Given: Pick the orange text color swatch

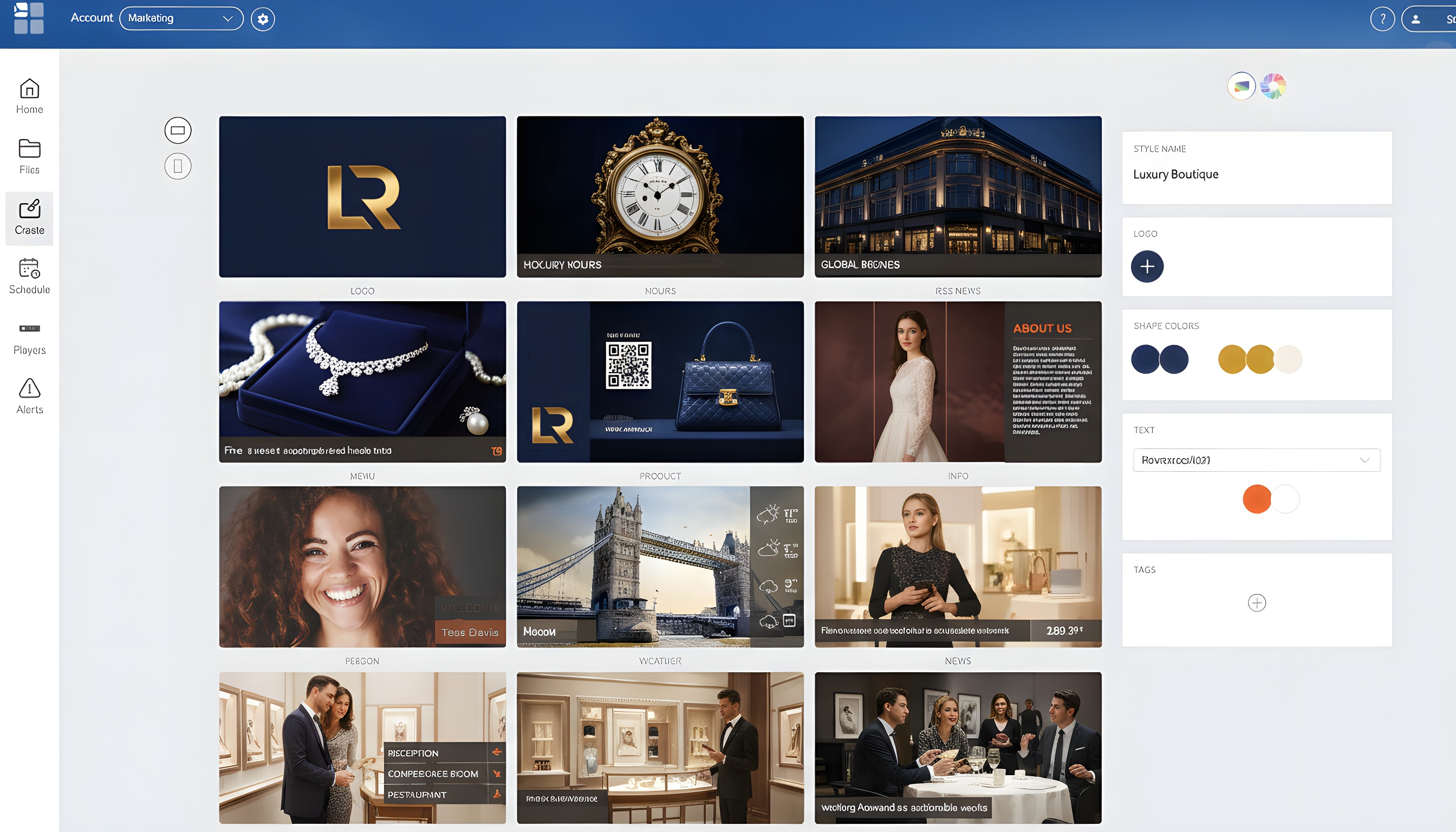Looking at the screenshot, I should [1257, 499].
